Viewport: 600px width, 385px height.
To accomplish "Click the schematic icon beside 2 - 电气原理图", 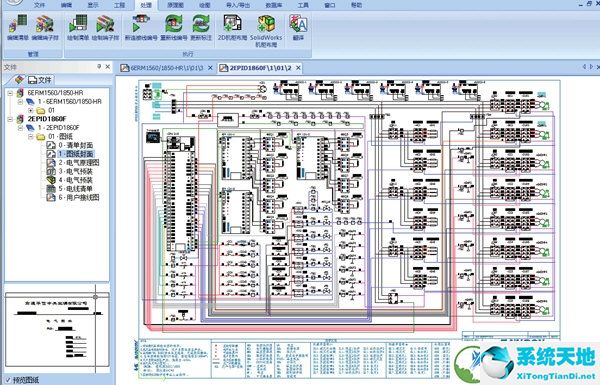I will tap(51, 163).
